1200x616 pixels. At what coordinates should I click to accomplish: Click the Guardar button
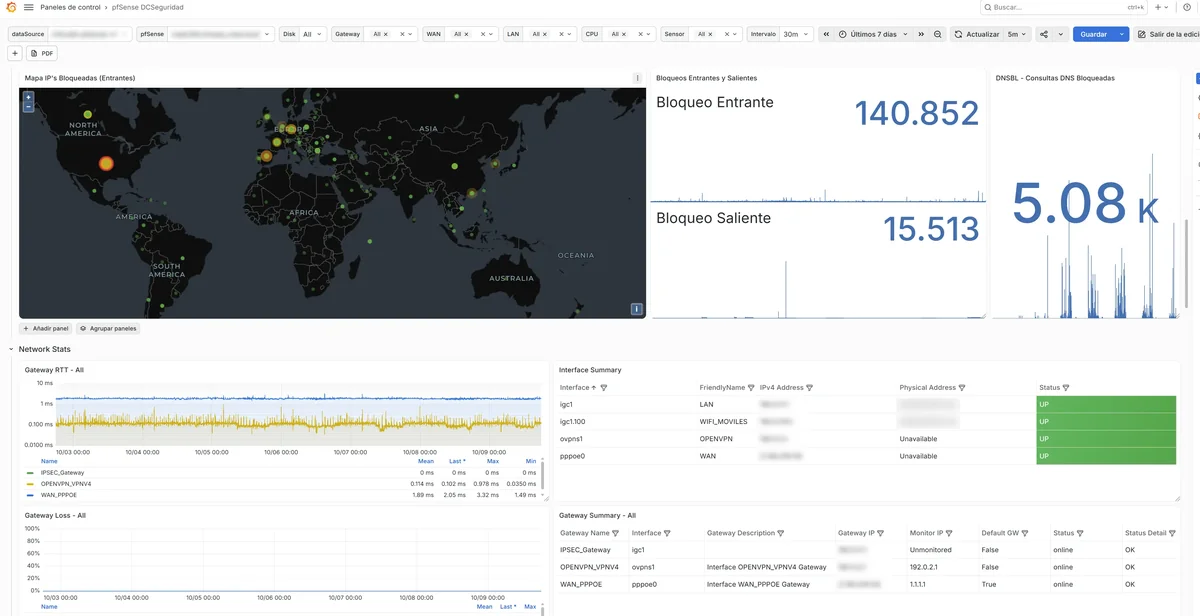click(x=1094, y=34)
